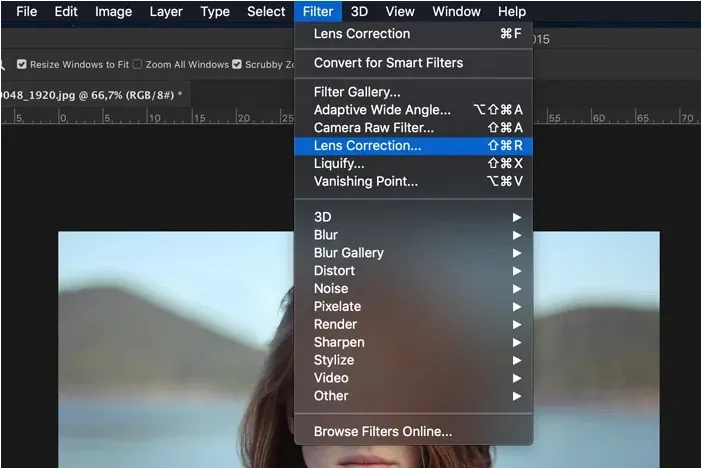The height and width of the screenshot is (468, 701).
Task: Open the Layer menu in menu bar
Action: click(x=166, y=12)
